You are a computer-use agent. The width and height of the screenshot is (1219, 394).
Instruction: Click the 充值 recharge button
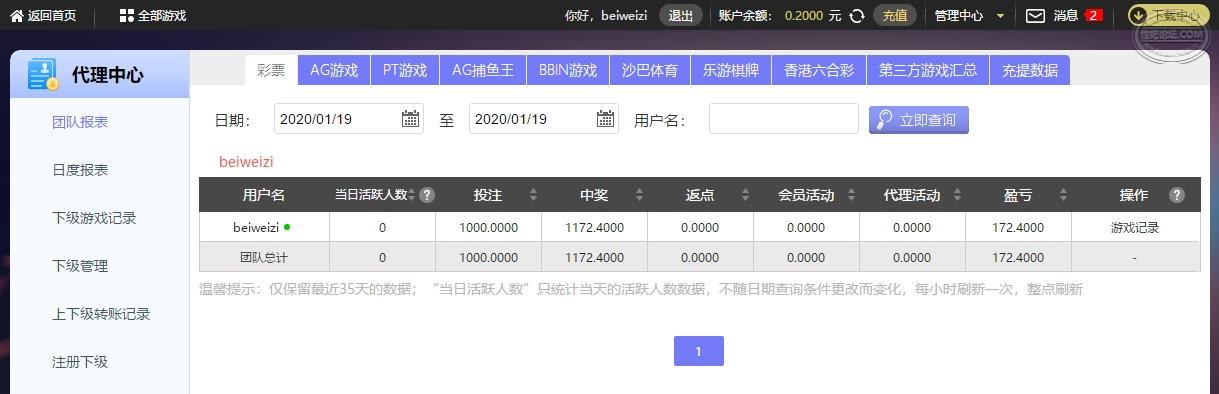point(895,16)
